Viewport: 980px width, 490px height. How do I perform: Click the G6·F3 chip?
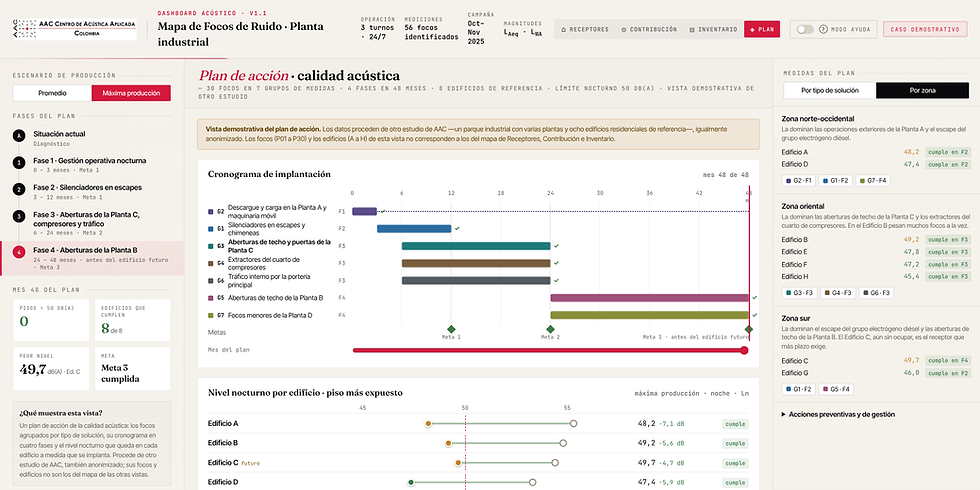coord(876,292)
